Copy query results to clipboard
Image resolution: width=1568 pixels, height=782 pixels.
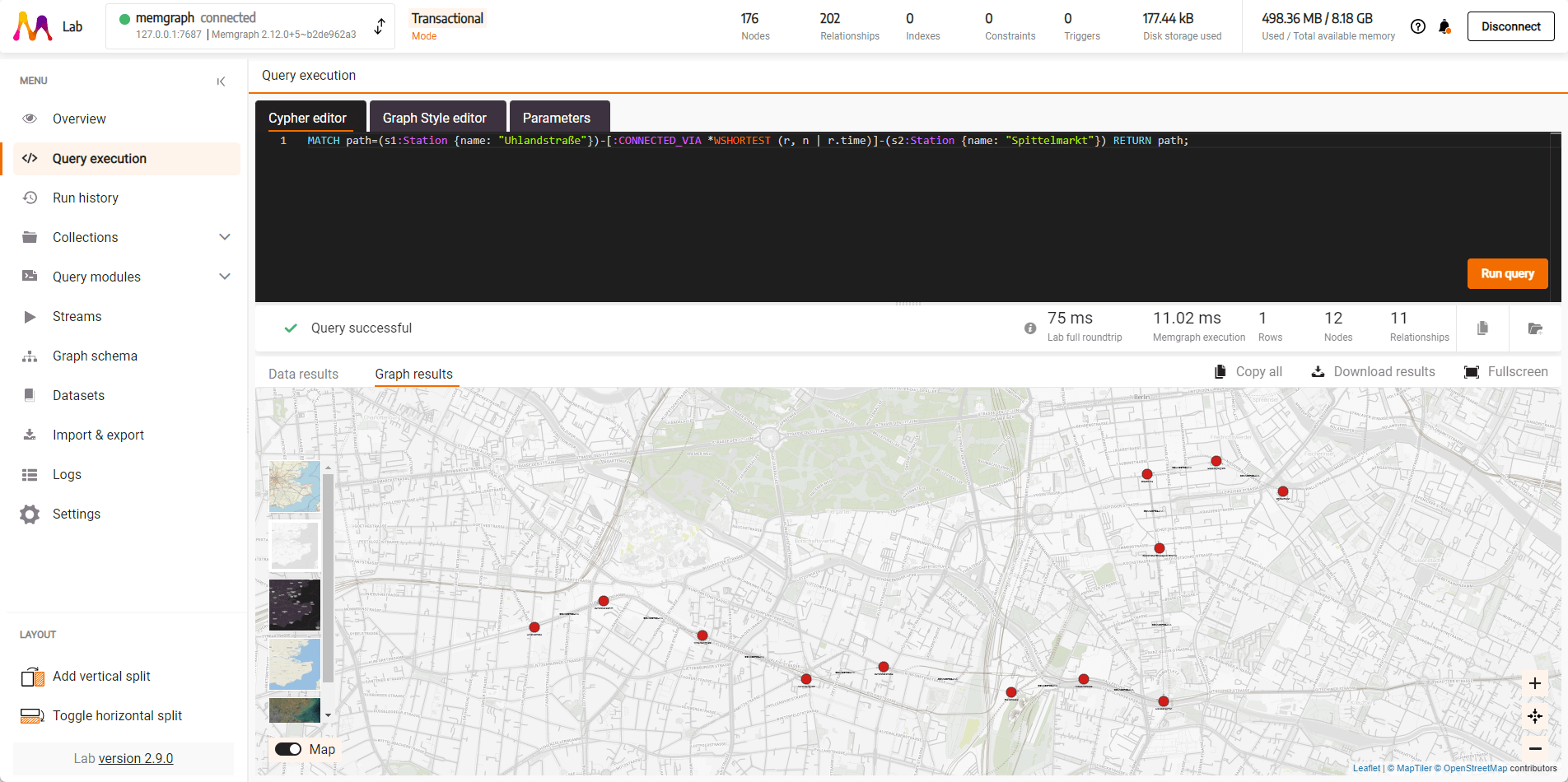(1482, 328)
